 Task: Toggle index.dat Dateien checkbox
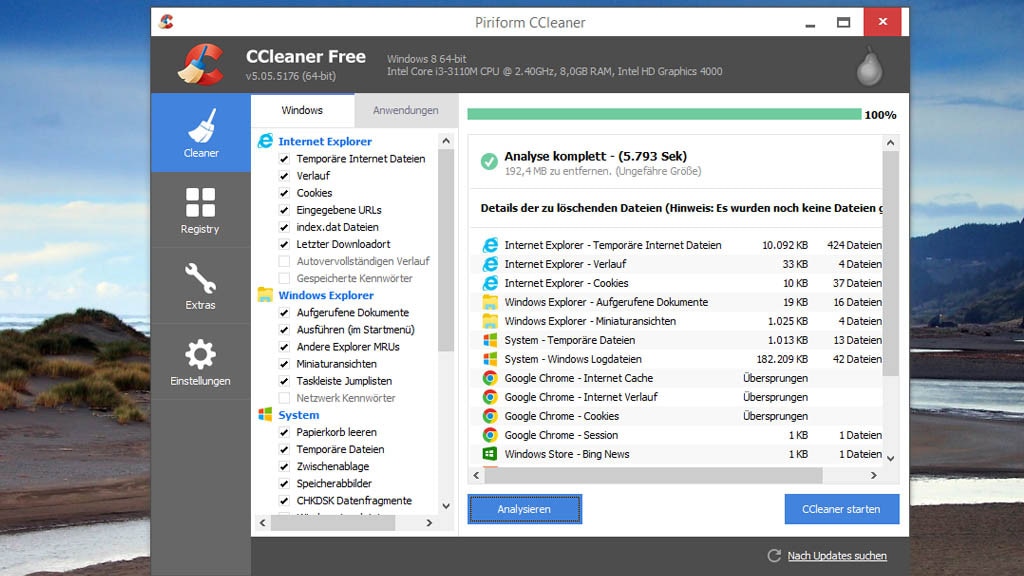coord(284,227)
